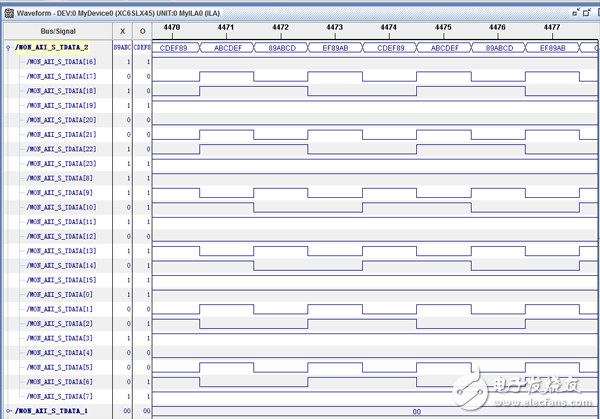This screenshot has width=600, height=419.
Task: Select signal MON_AXI_S_TDATA[12]
Action: (x=61, y=236)
